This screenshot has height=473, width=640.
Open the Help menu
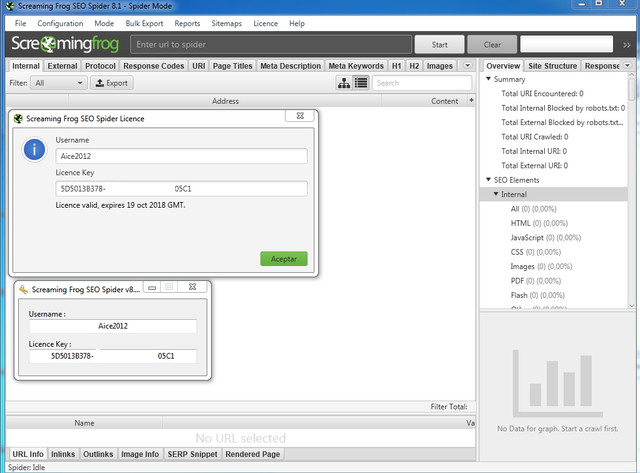click(297, 23)
